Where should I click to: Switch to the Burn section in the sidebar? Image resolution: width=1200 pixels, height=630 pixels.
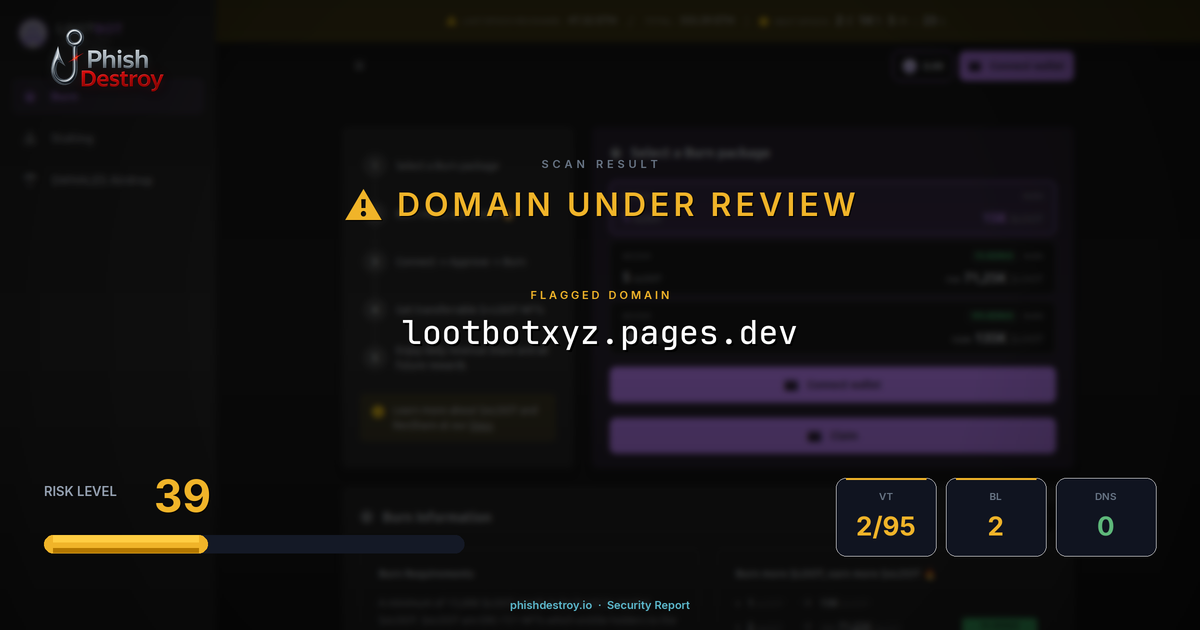[x=63, y=96]
